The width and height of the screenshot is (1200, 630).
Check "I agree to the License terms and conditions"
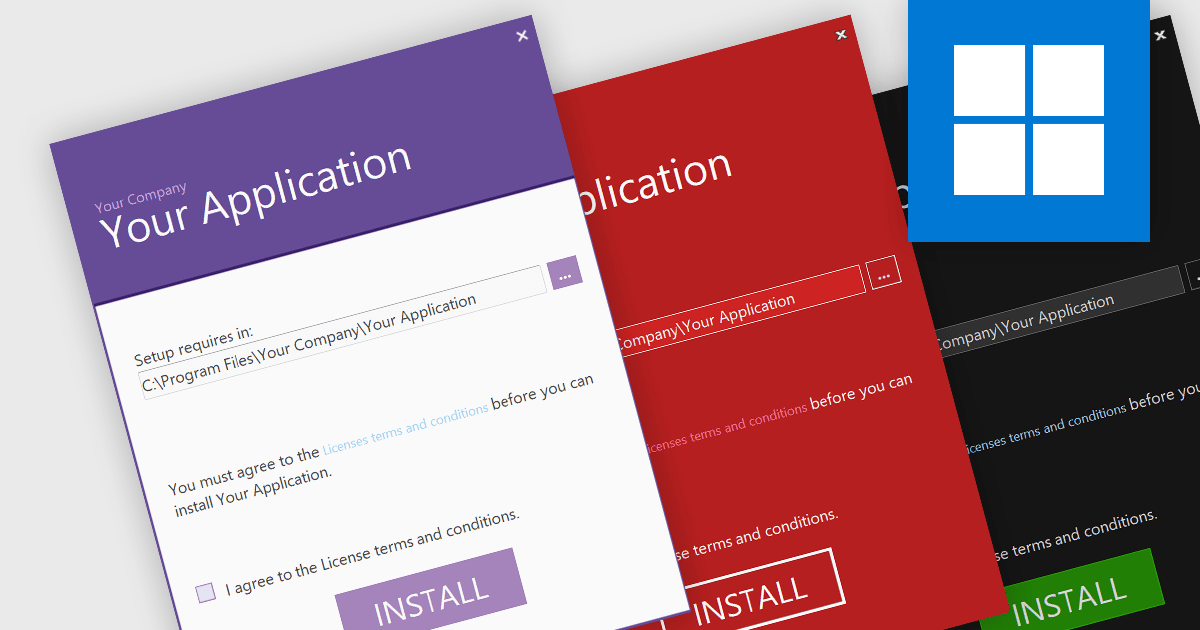pyautogui.click(x=205, y=590)
